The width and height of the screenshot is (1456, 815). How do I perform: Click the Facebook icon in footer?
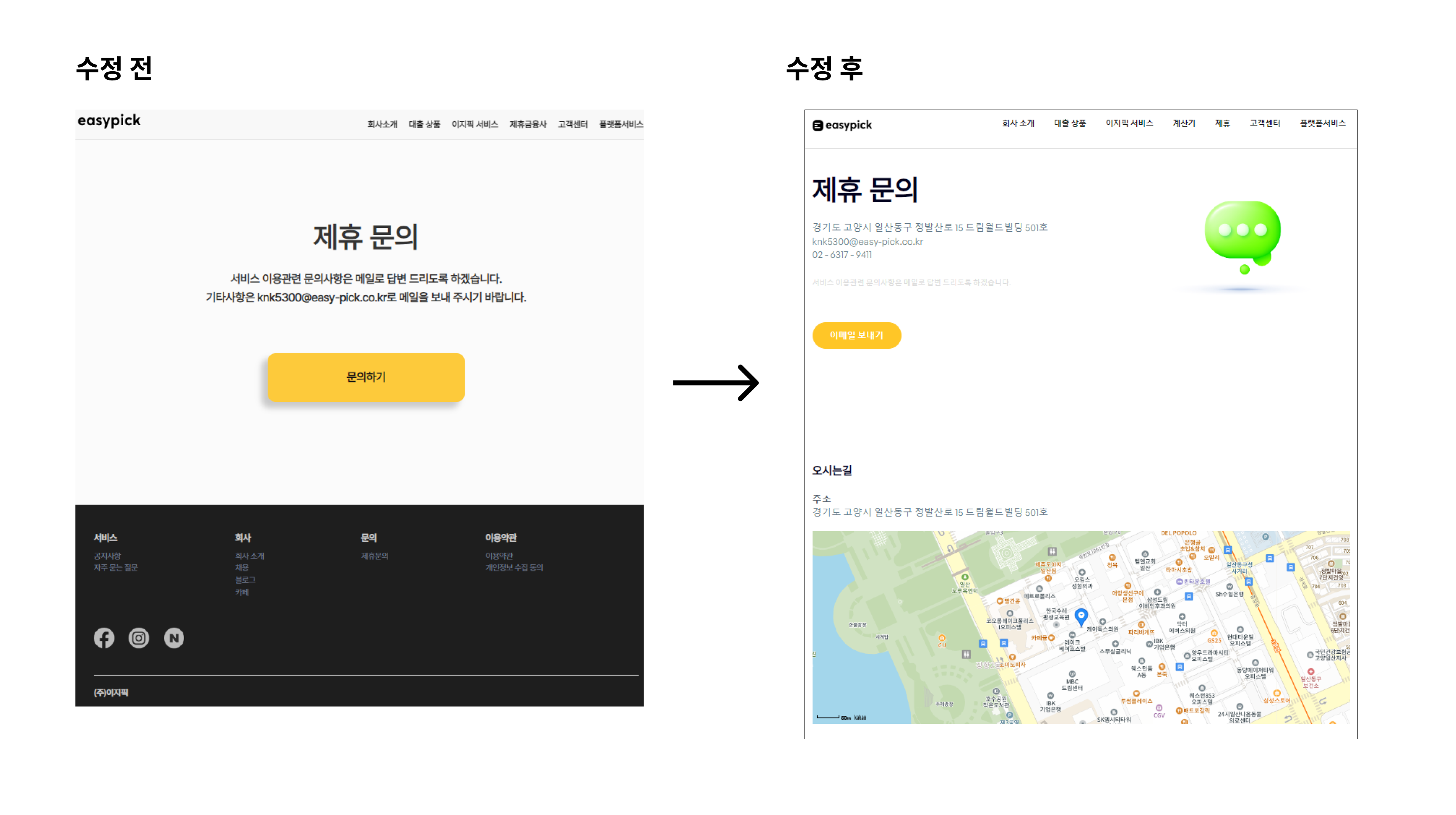pyautogui.click(x=104, y=638)
